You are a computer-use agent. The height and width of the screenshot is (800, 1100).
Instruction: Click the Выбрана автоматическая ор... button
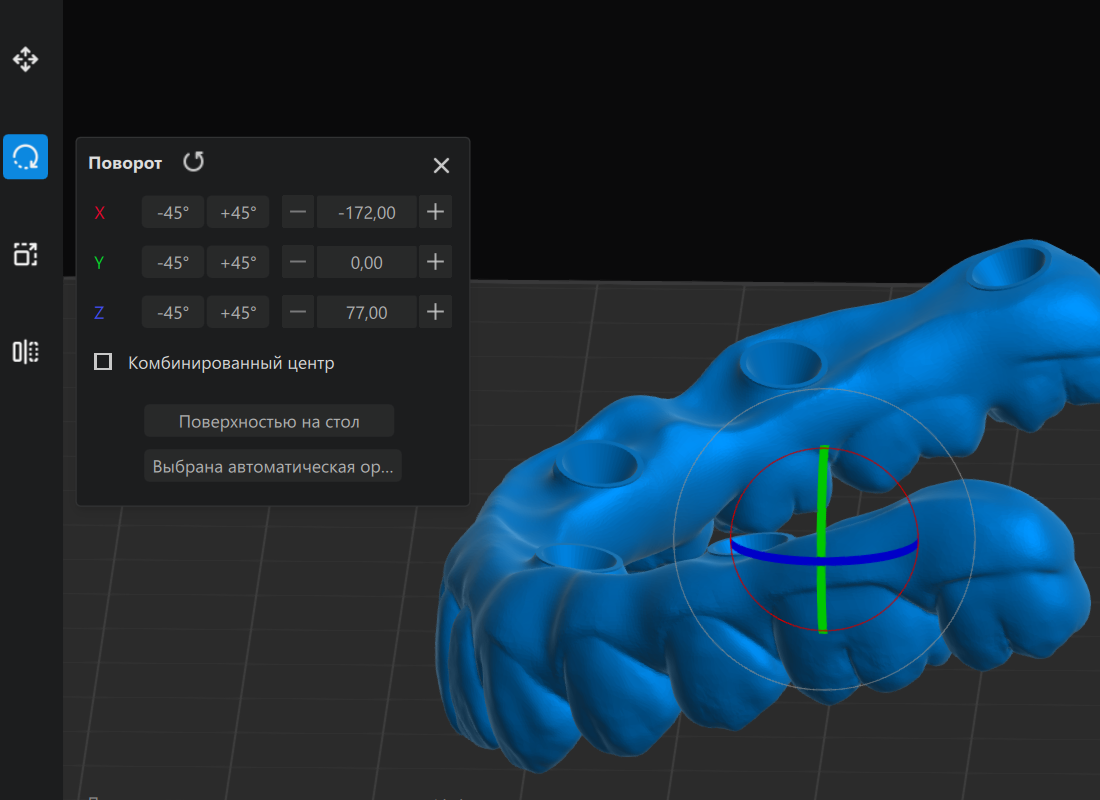coord(273,466)
